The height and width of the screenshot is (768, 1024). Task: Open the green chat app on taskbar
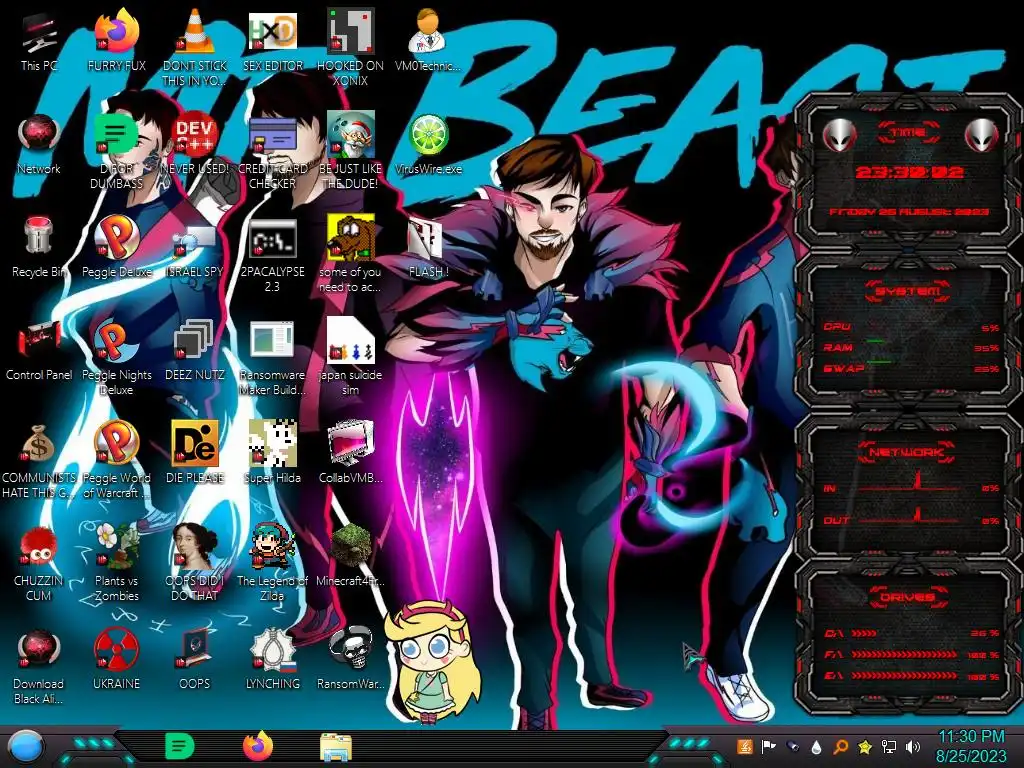point(180,747)
